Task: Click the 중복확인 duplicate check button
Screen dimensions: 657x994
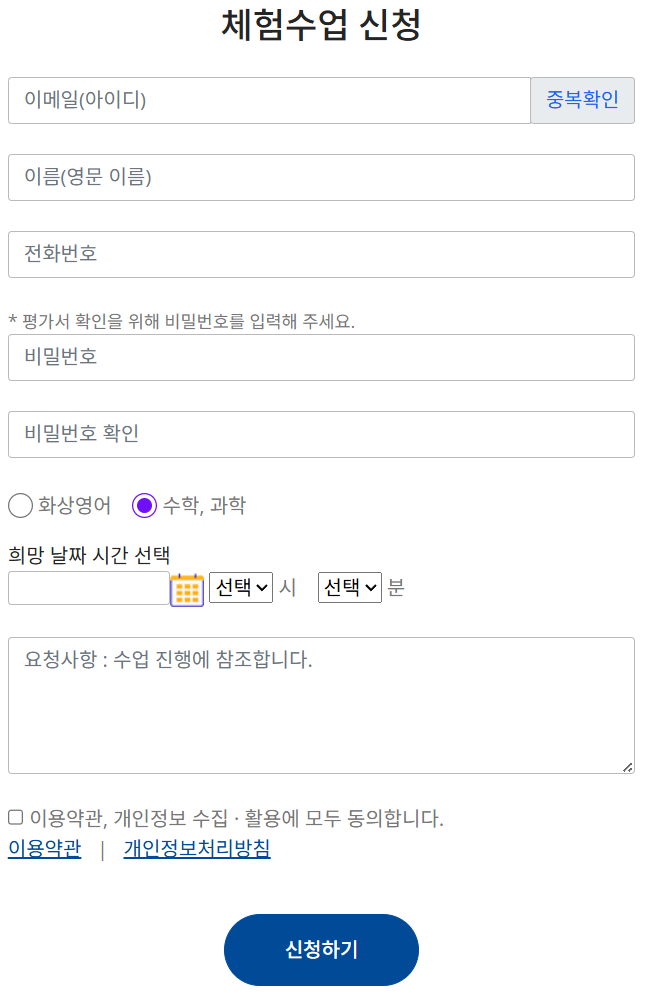Action: click(x=582, y=100)
